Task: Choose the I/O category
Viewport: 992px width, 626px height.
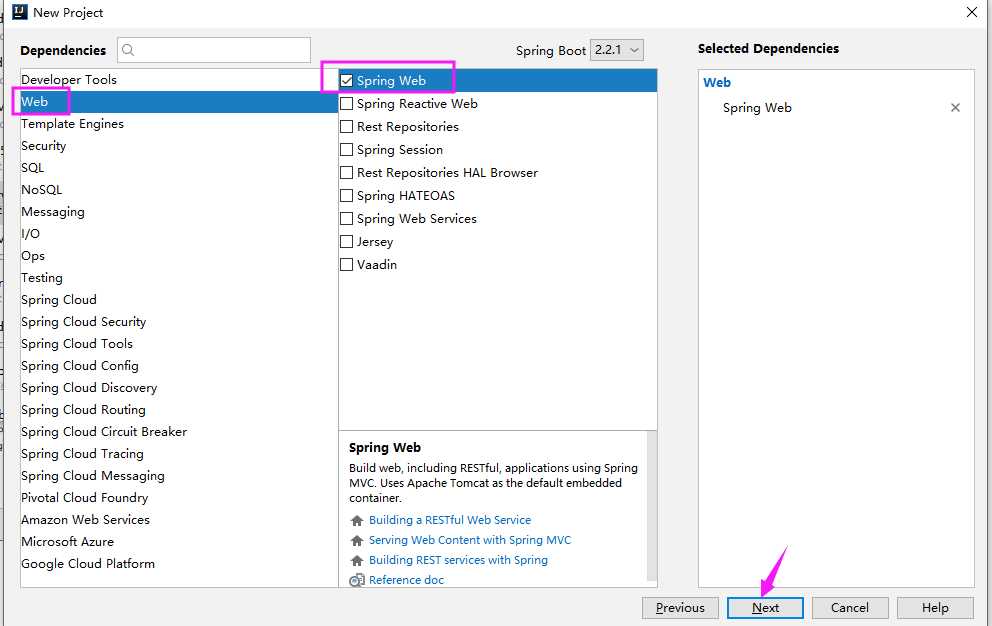Action: [x=179, y=234]
